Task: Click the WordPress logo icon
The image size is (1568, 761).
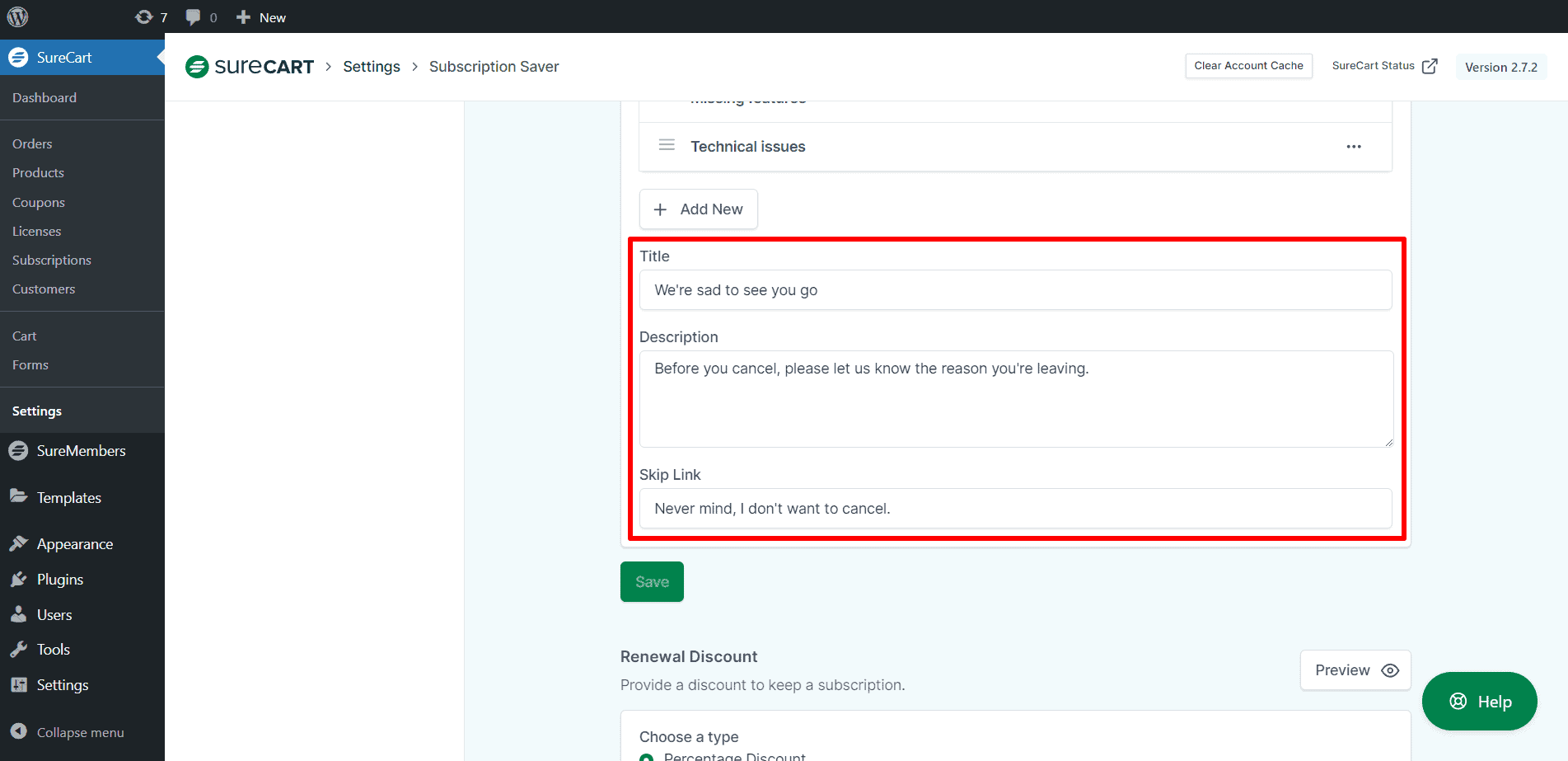Action: (x=17, y=17)
